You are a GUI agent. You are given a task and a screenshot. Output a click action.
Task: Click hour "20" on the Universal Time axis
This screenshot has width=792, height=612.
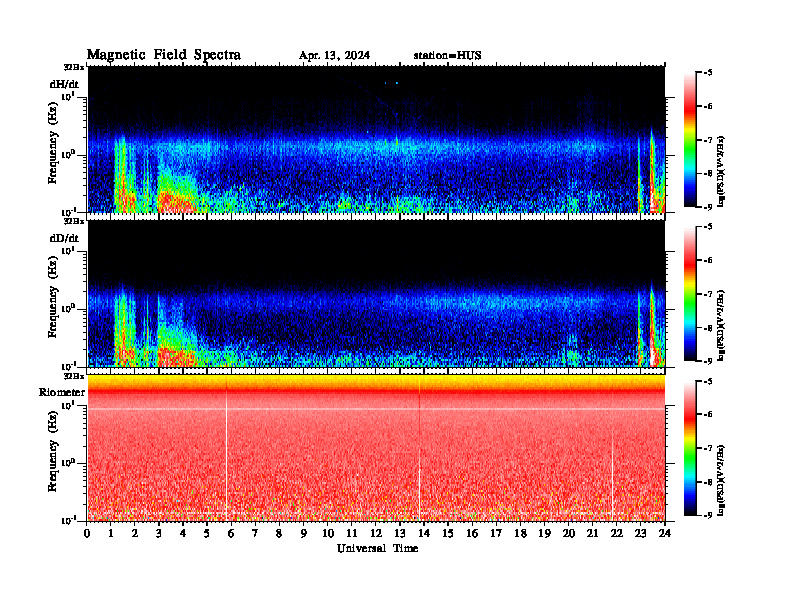(x=568, y=533)
